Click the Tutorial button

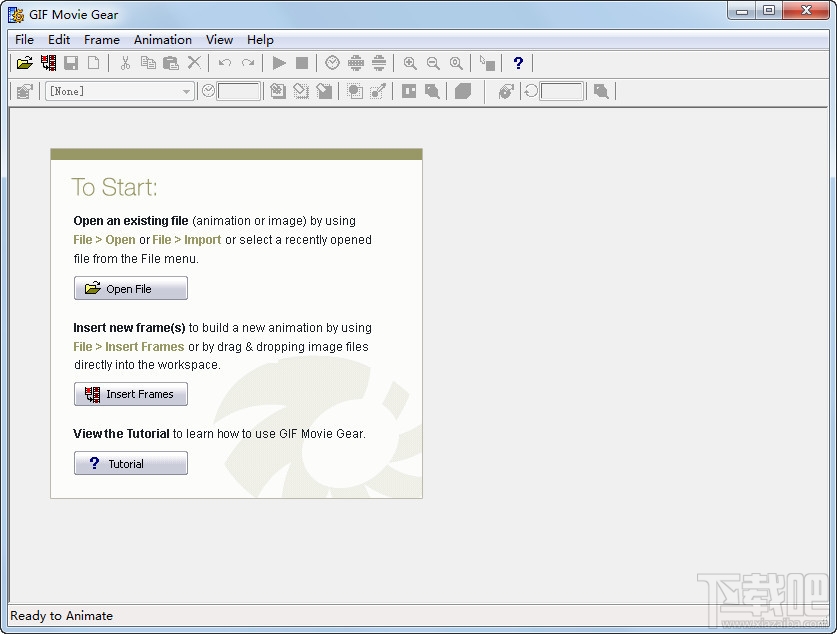click(131, 463)
